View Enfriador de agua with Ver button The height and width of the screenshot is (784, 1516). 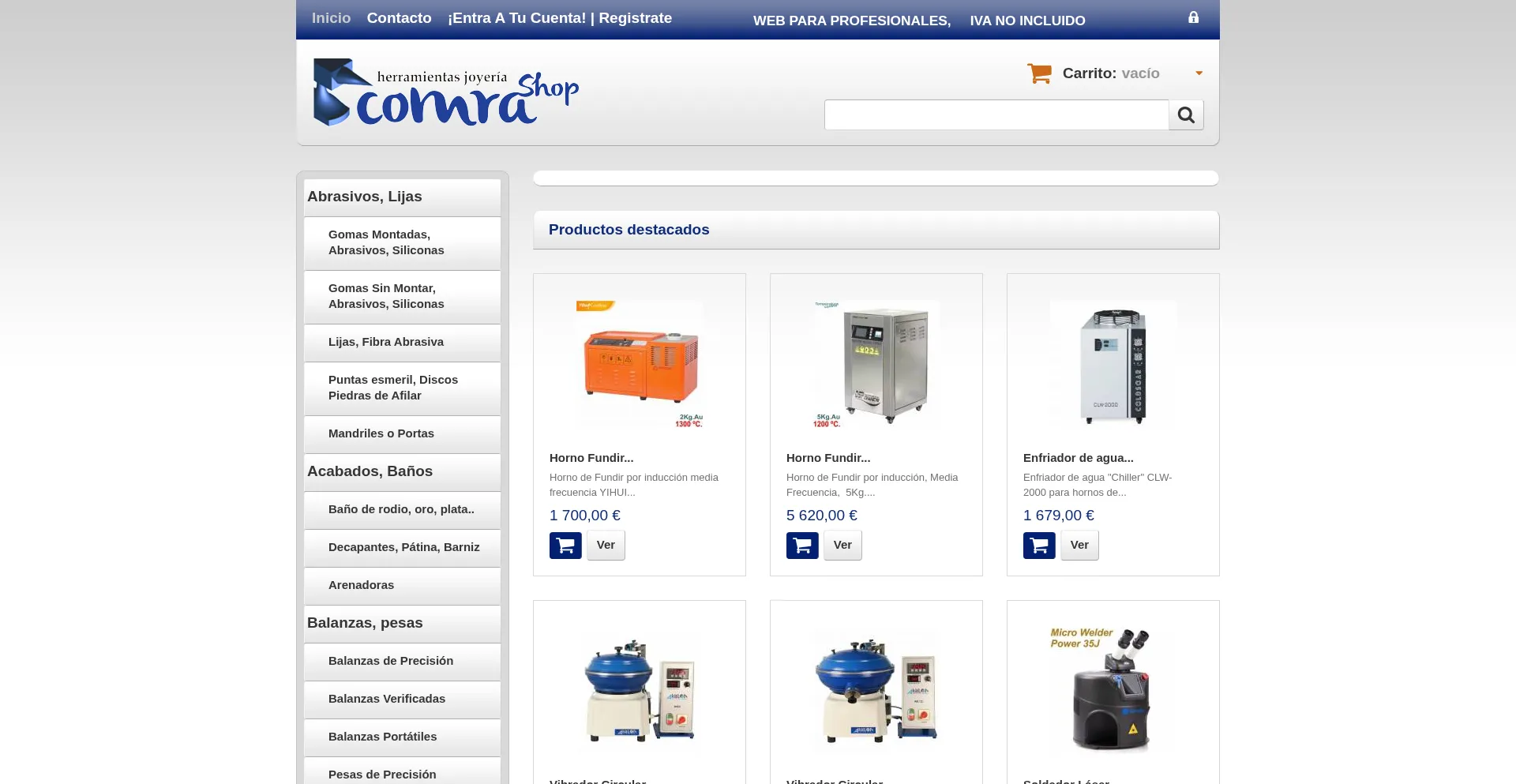click(1079, 545)
